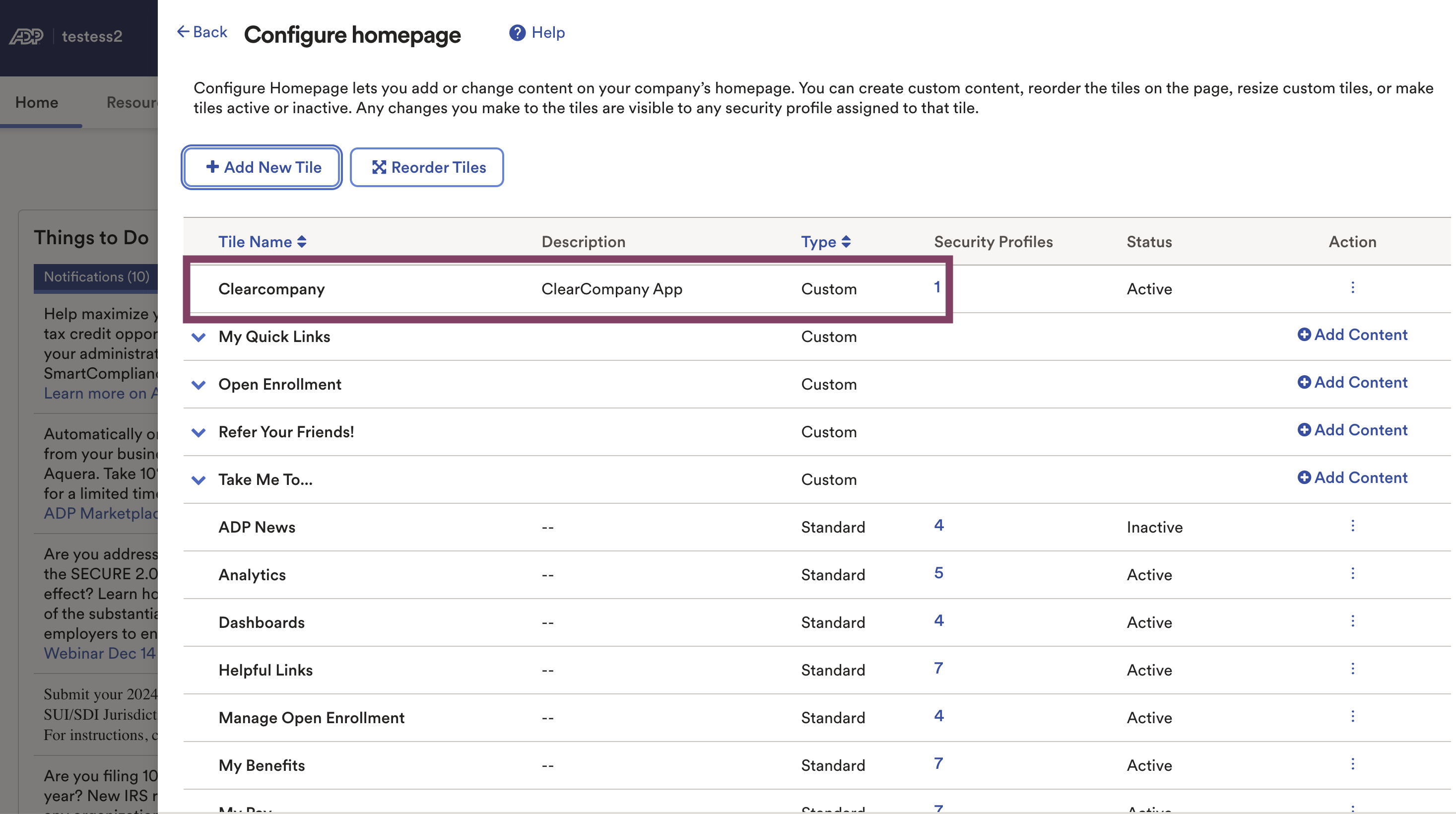The height and width of the screenshot is (814, 1456).
Task: Click the Things to Do heading
Action: click(x=92, y=238)
